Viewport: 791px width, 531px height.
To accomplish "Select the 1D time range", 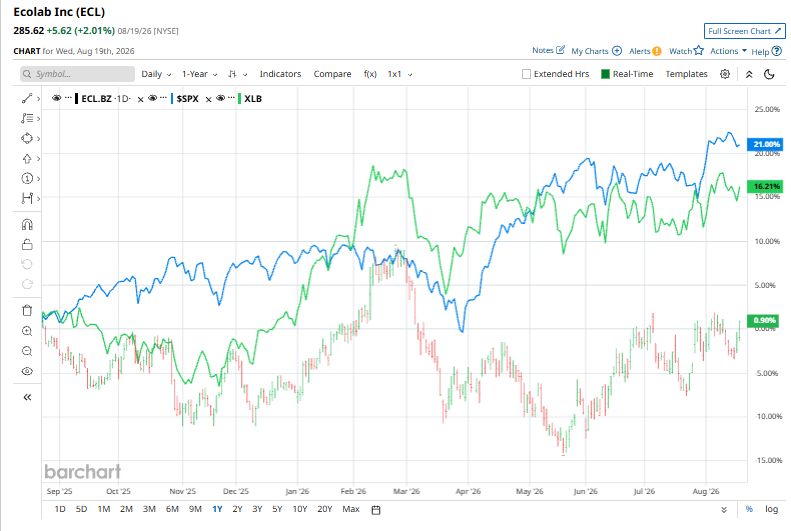I will click(x=60, y=509).
